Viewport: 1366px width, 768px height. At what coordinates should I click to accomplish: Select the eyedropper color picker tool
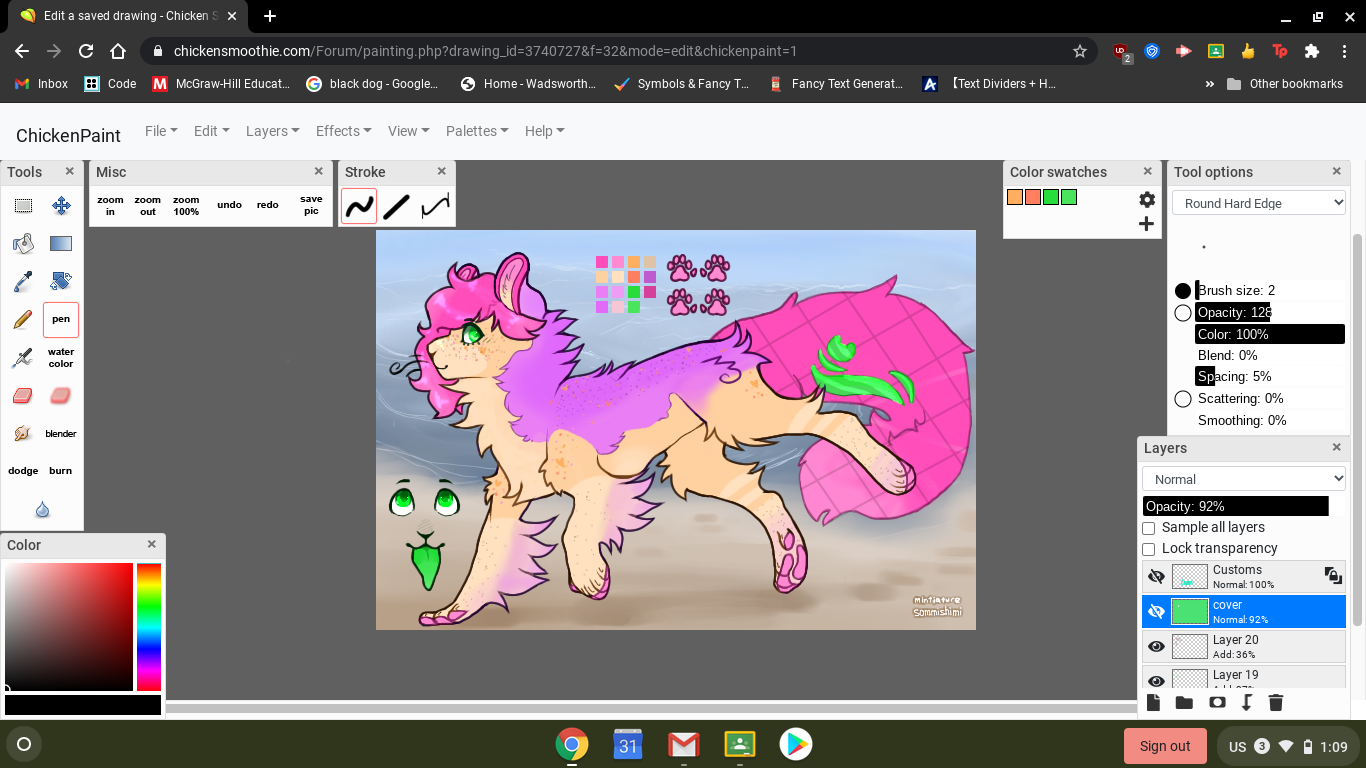coord(23,281)
